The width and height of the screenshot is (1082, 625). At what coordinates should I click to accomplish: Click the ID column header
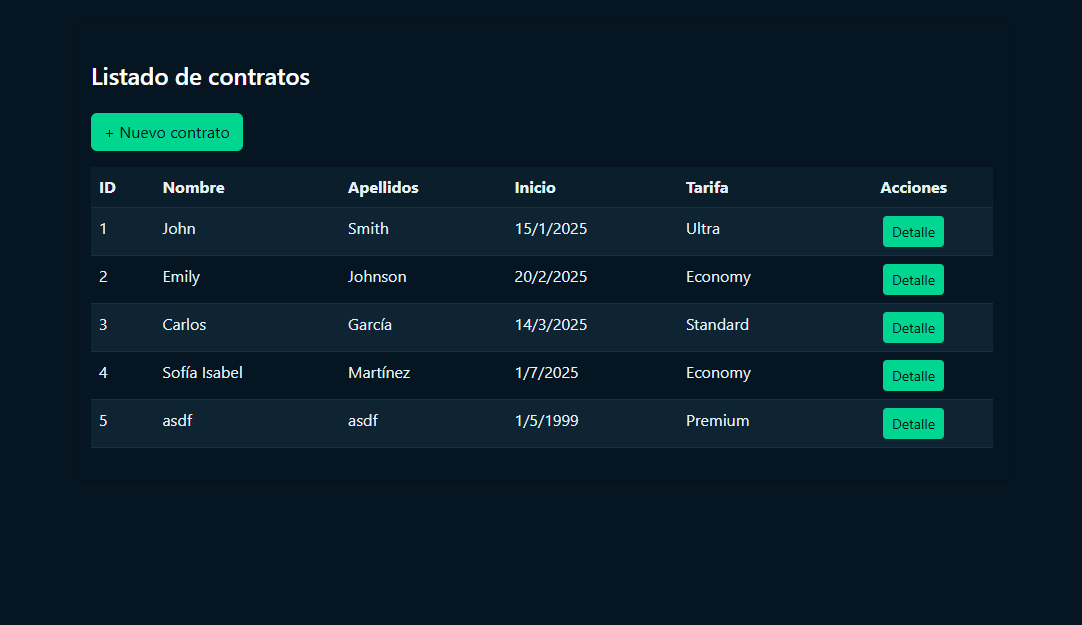click(108, 188)
